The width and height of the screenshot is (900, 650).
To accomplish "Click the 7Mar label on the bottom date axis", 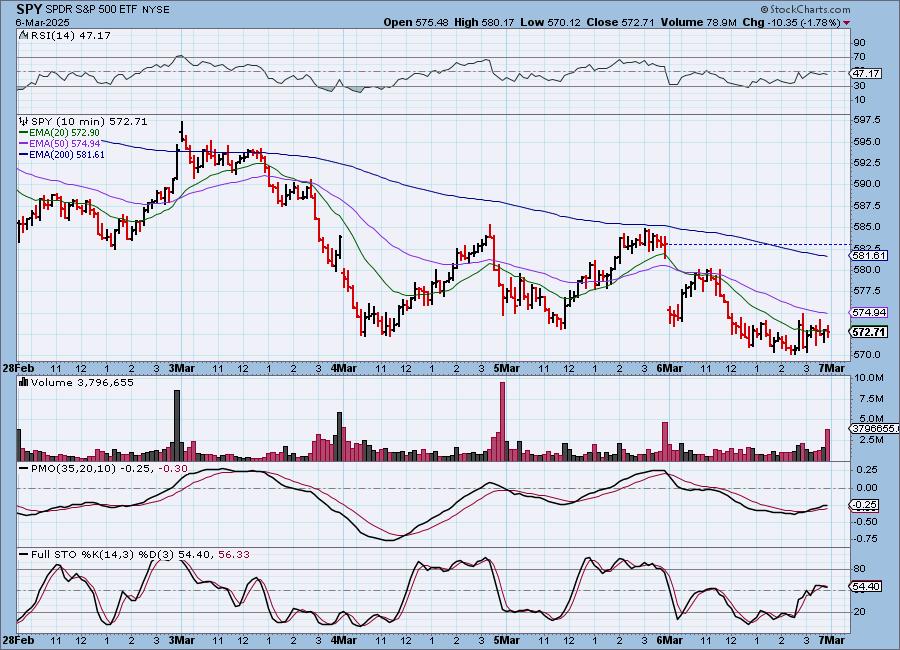I will (831, 640).
